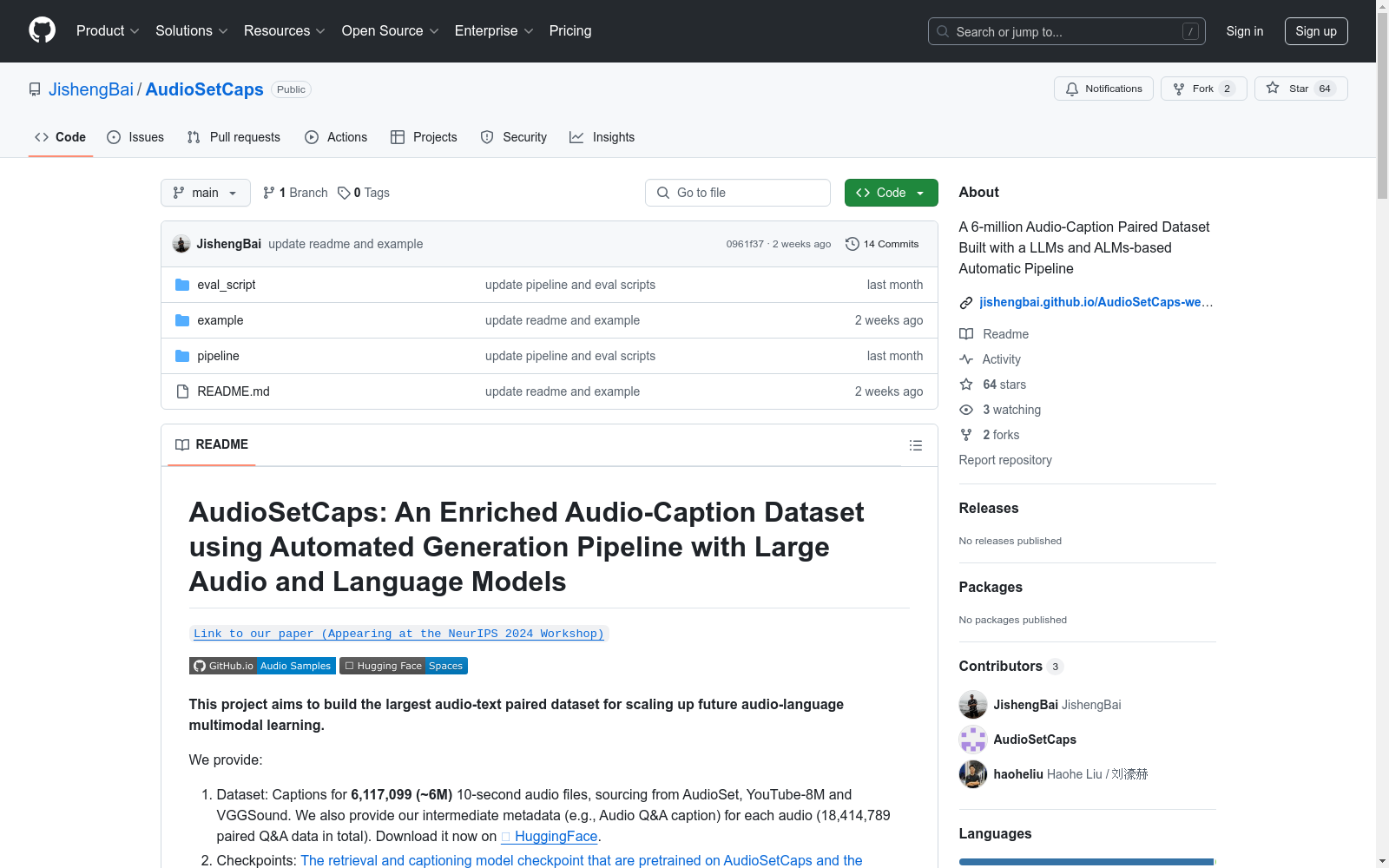Select the Code tab
1389x868 pixels.
(61, 137)
